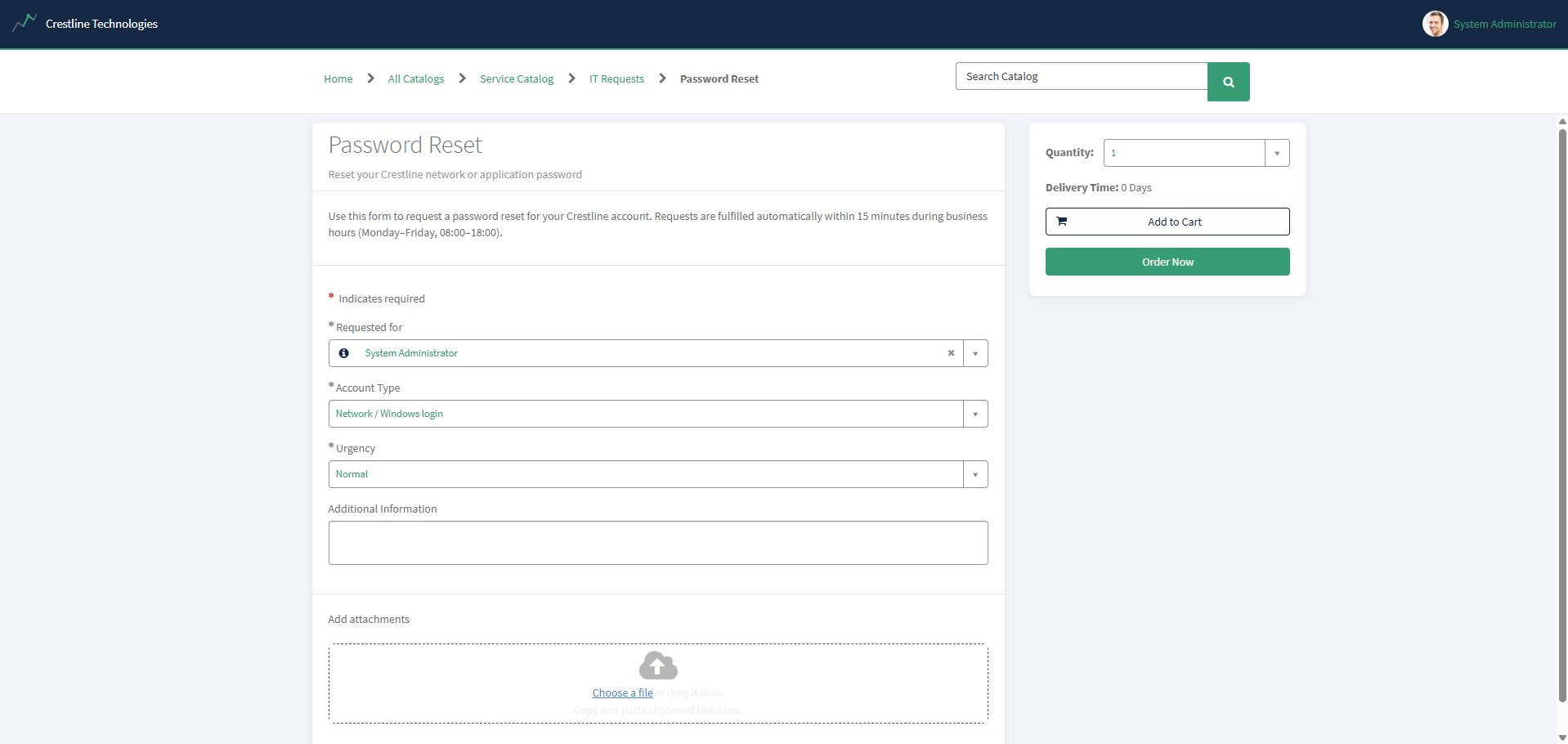Image resolution: width=1568 pixels, height=744 pixels.
Task: Expand the Quantity dropdown
Action: coord(1277,153)
